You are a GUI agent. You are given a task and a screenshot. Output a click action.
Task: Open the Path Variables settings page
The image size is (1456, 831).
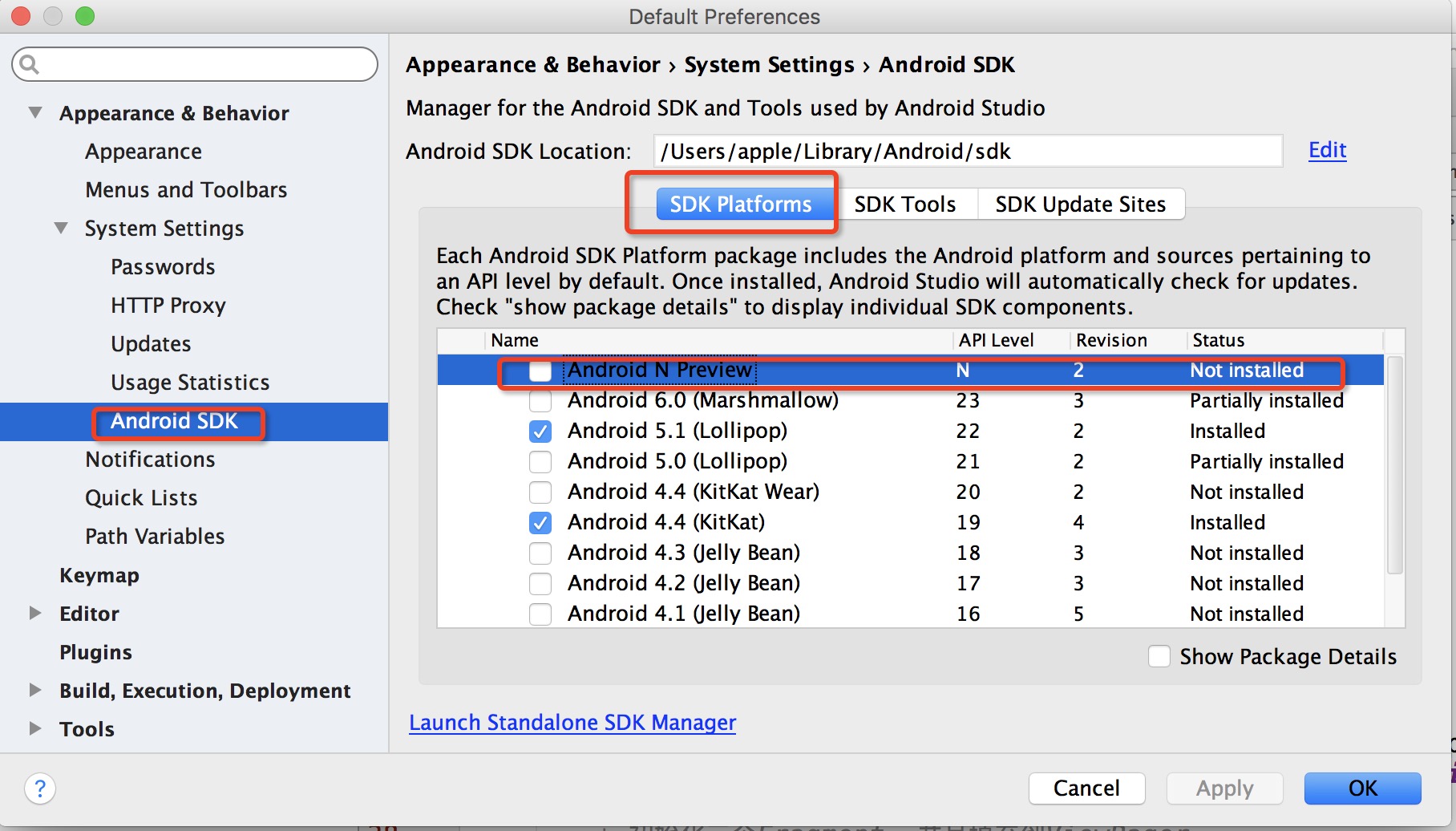pos(155,537)
